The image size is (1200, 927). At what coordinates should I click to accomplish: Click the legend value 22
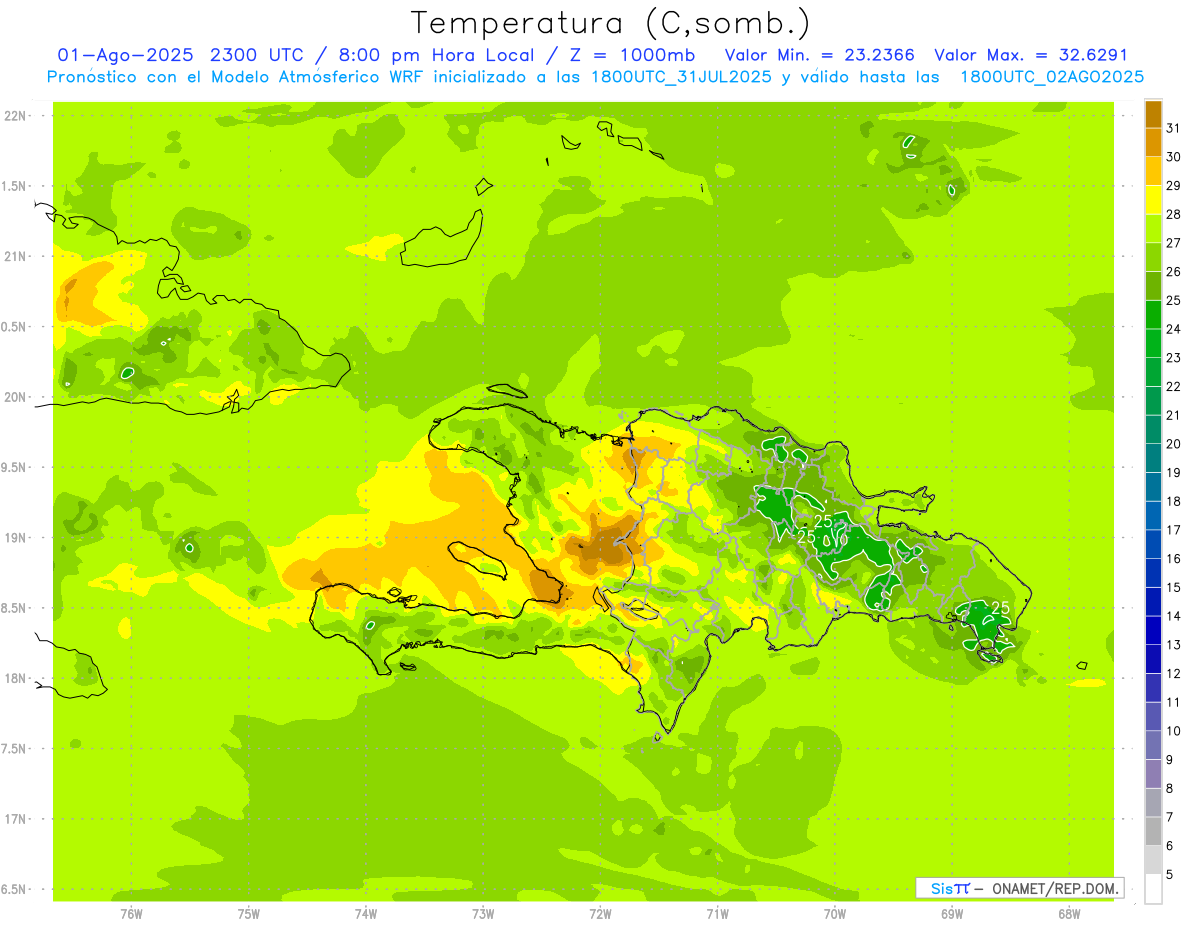(x=1174, y=387)
